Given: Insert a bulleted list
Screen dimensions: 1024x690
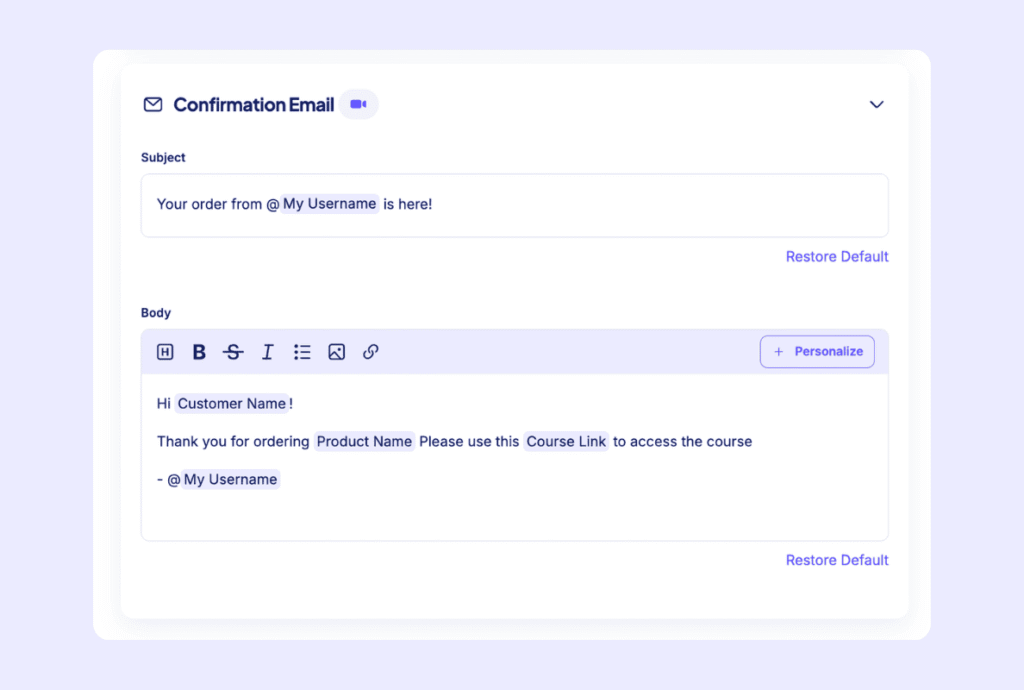Looking at the screenshot, I should pos(302,352).
